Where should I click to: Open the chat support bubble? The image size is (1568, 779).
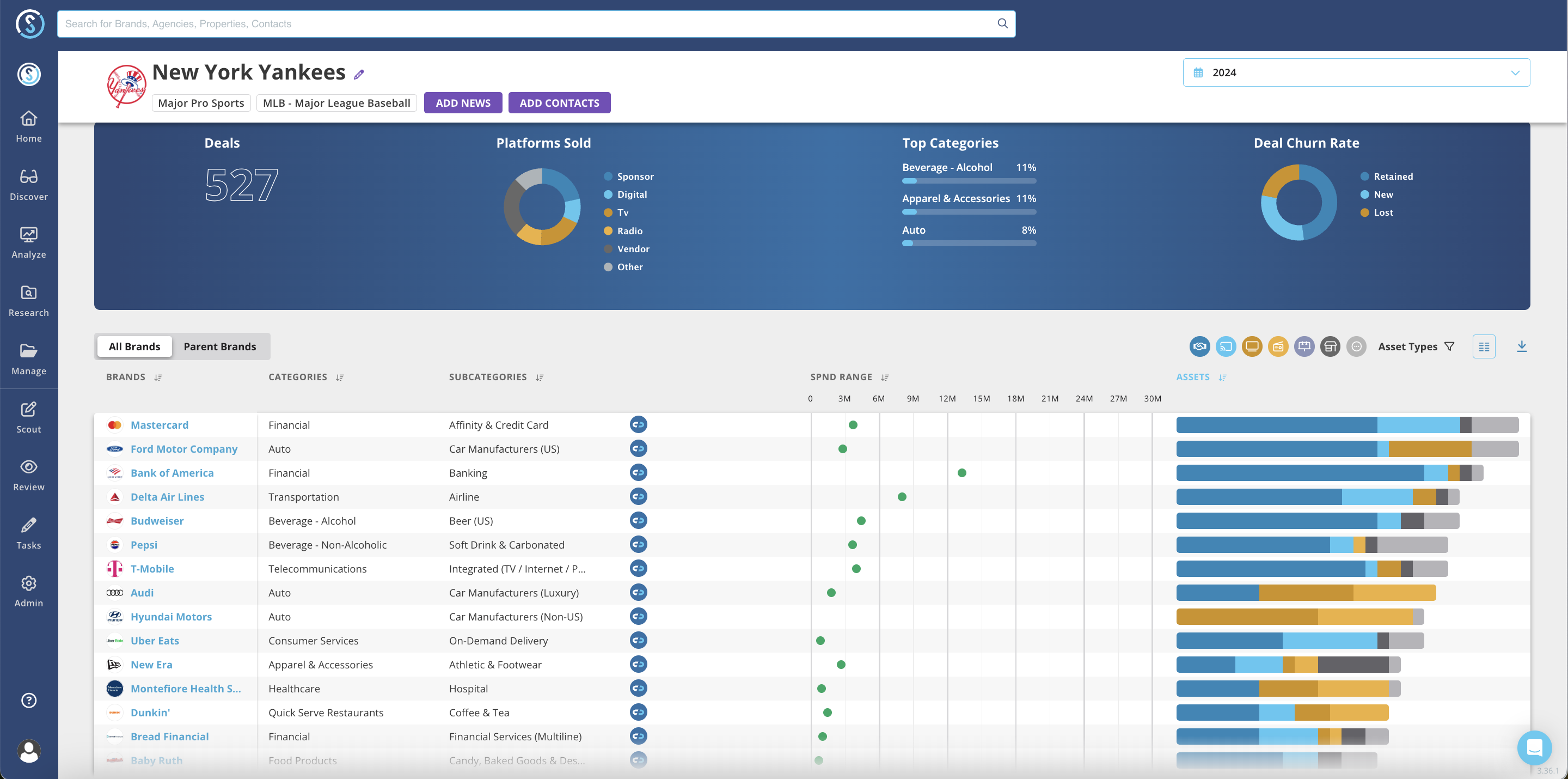pos(1534,747)
